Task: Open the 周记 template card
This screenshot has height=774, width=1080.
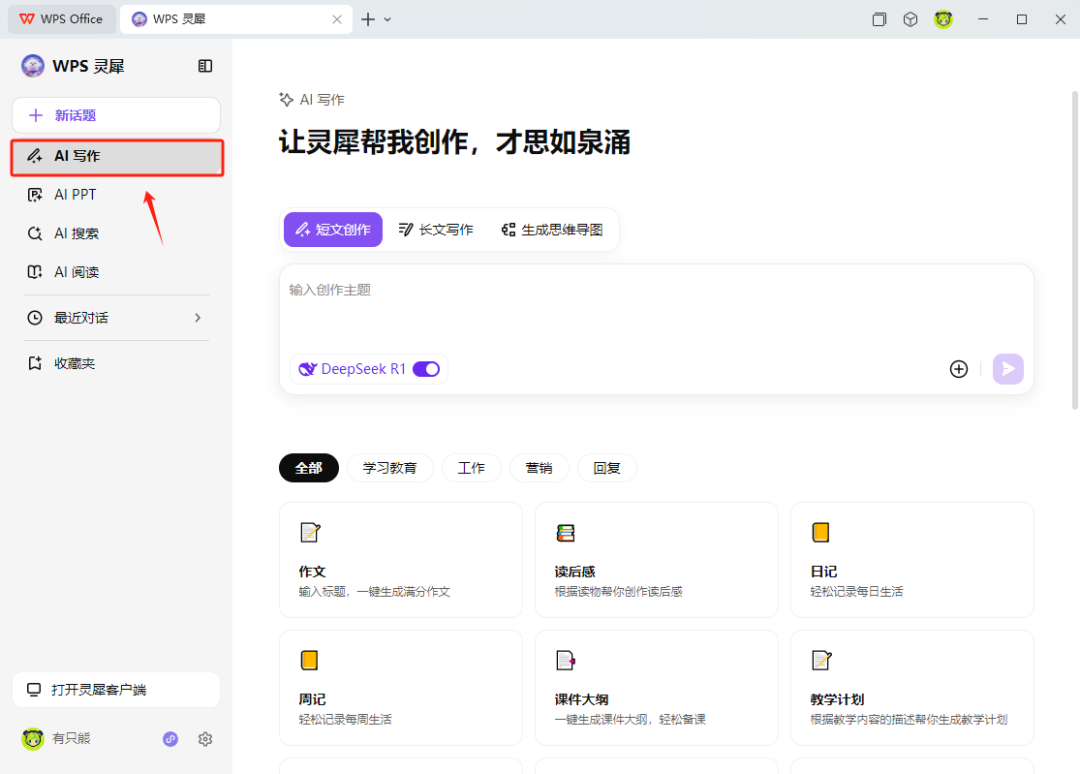Action: coord(401,687)
